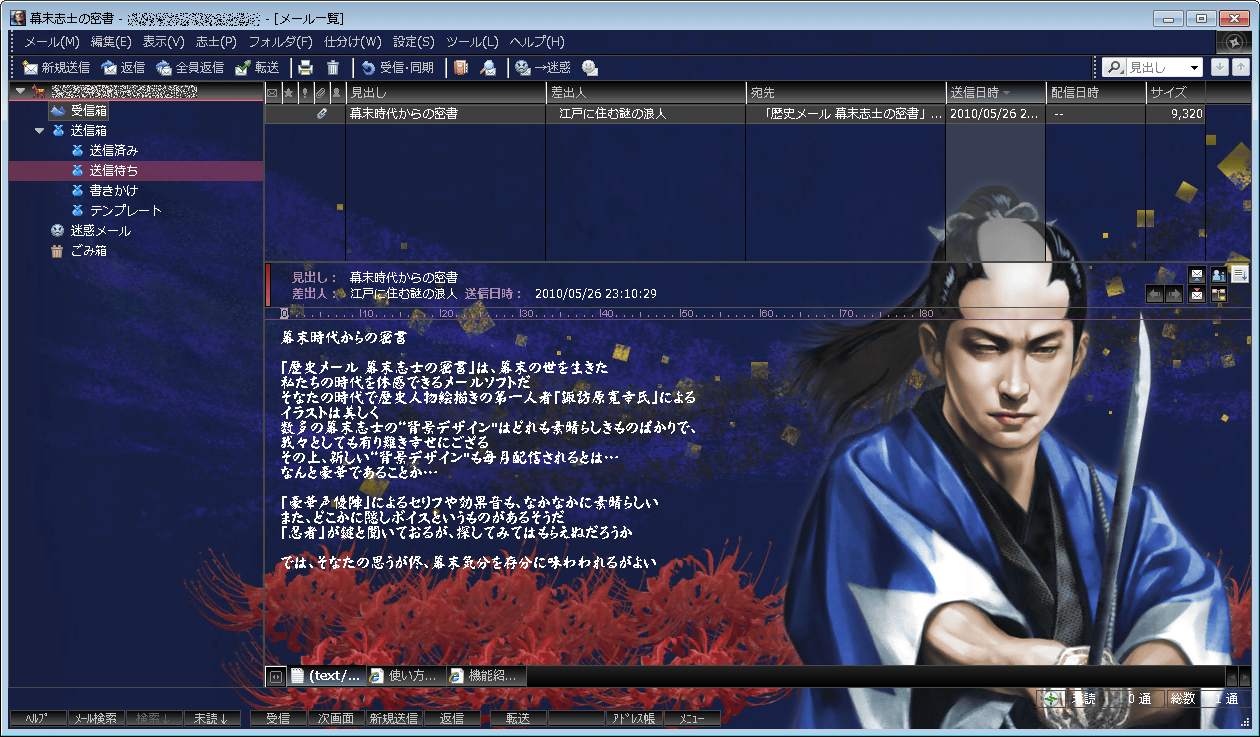Click the search magnifier icon in search box
This screenshot has width=1260, height=737.
tap(1114, 68)
